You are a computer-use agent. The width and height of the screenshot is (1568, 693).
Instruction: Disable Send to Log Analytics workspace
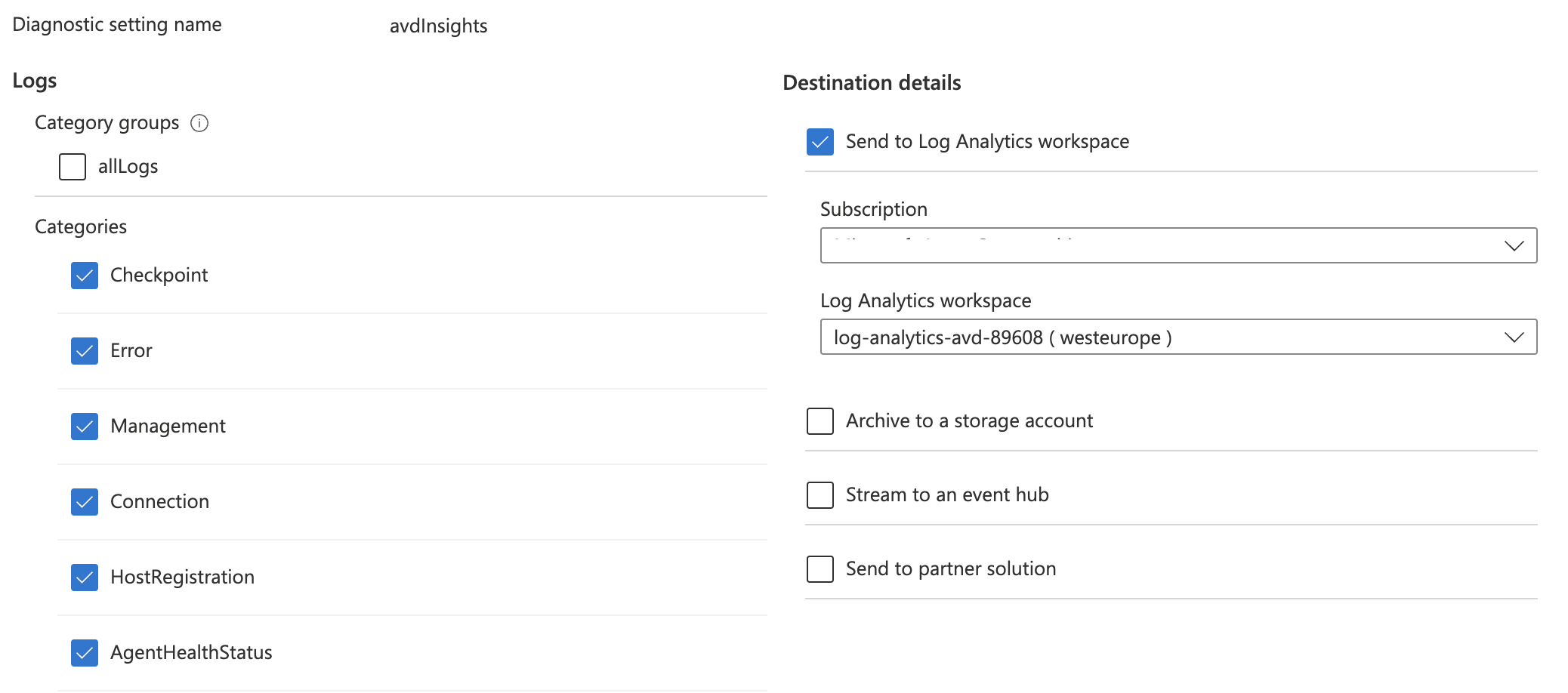pyautogui.click(x=819, y=141)
